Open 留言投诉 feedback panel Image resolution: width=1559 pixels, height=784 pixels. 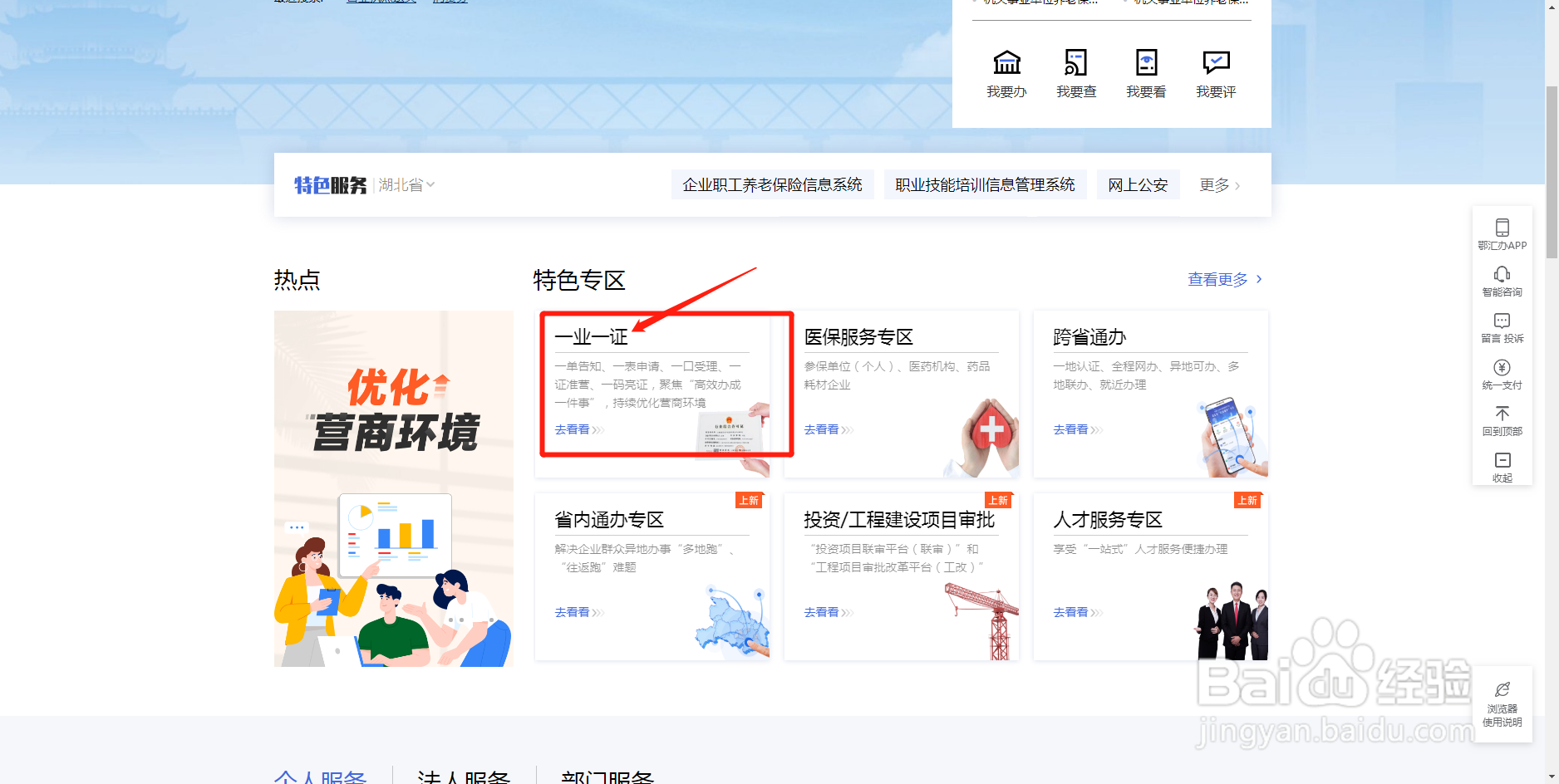click(1502, 326)
